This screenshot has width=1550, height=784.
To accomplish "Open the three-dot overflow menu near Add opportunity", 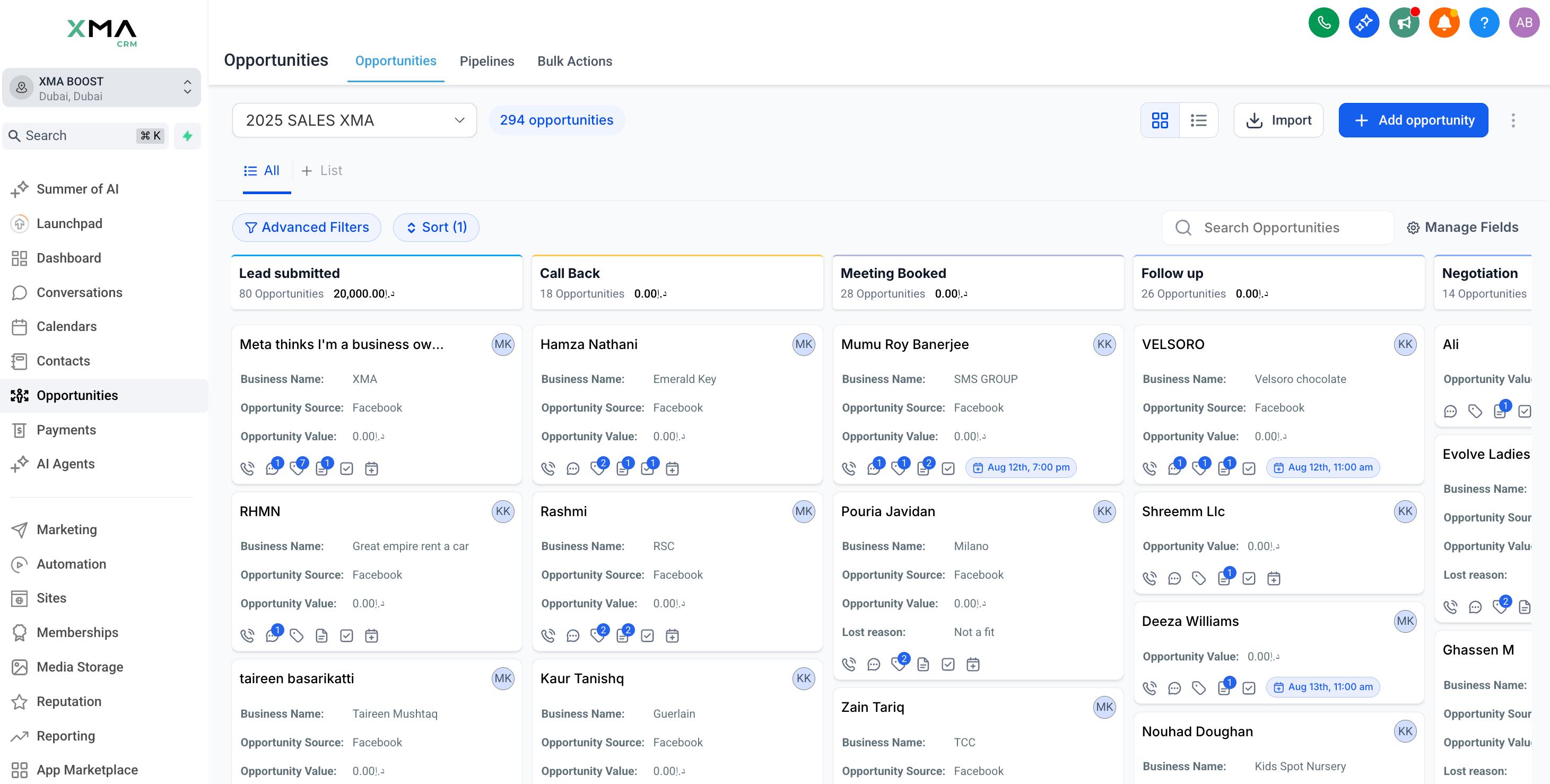I will [1513, 120].
